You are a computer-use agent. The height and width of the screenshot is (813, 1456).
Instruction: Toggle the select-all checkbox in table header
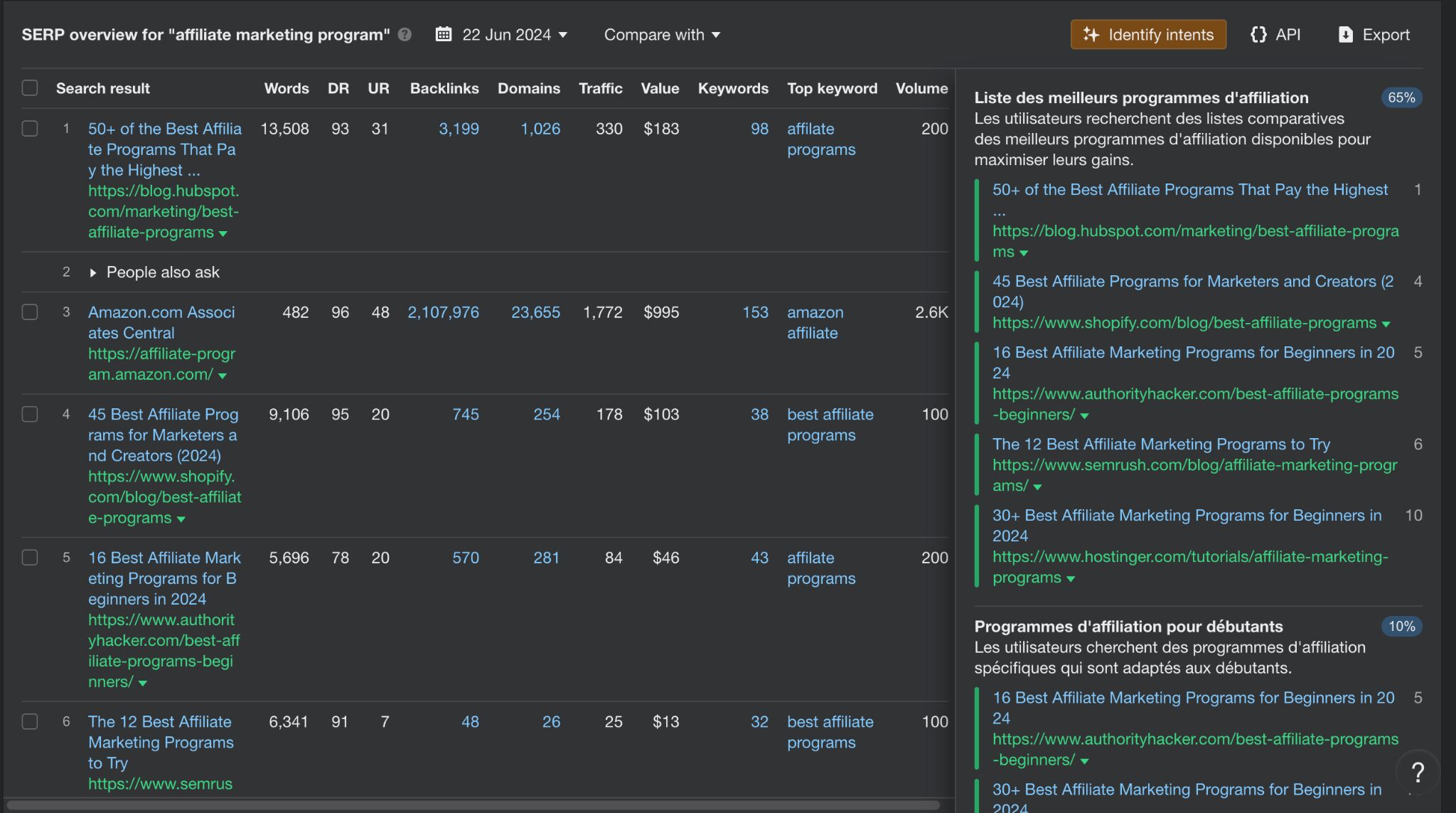30,88
